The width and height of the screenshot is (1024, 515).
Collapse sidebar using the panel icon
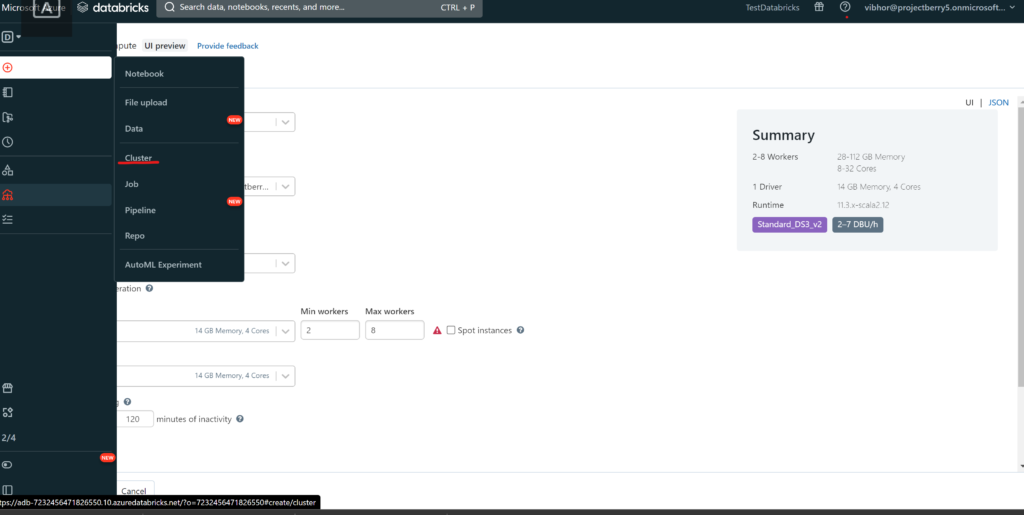[x=8, y=490]
